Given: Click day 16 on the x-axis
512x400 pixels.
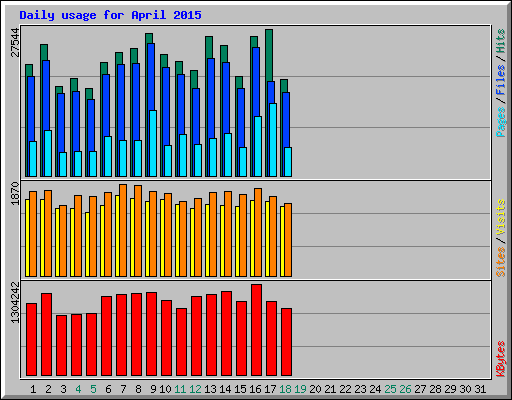Looking at the screenshot, I should click(x=255, y=389).
